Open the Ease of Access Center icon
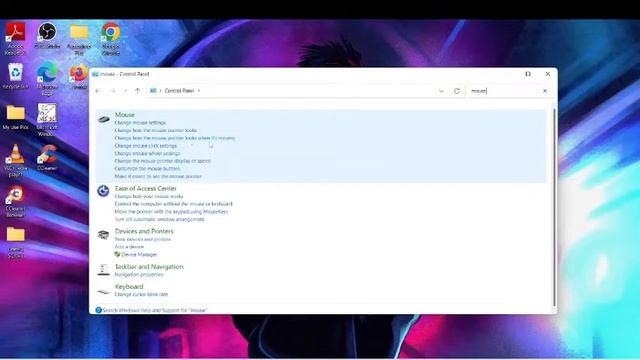The height and width of the screenshot is (360, 640). (x=103, y=191)
